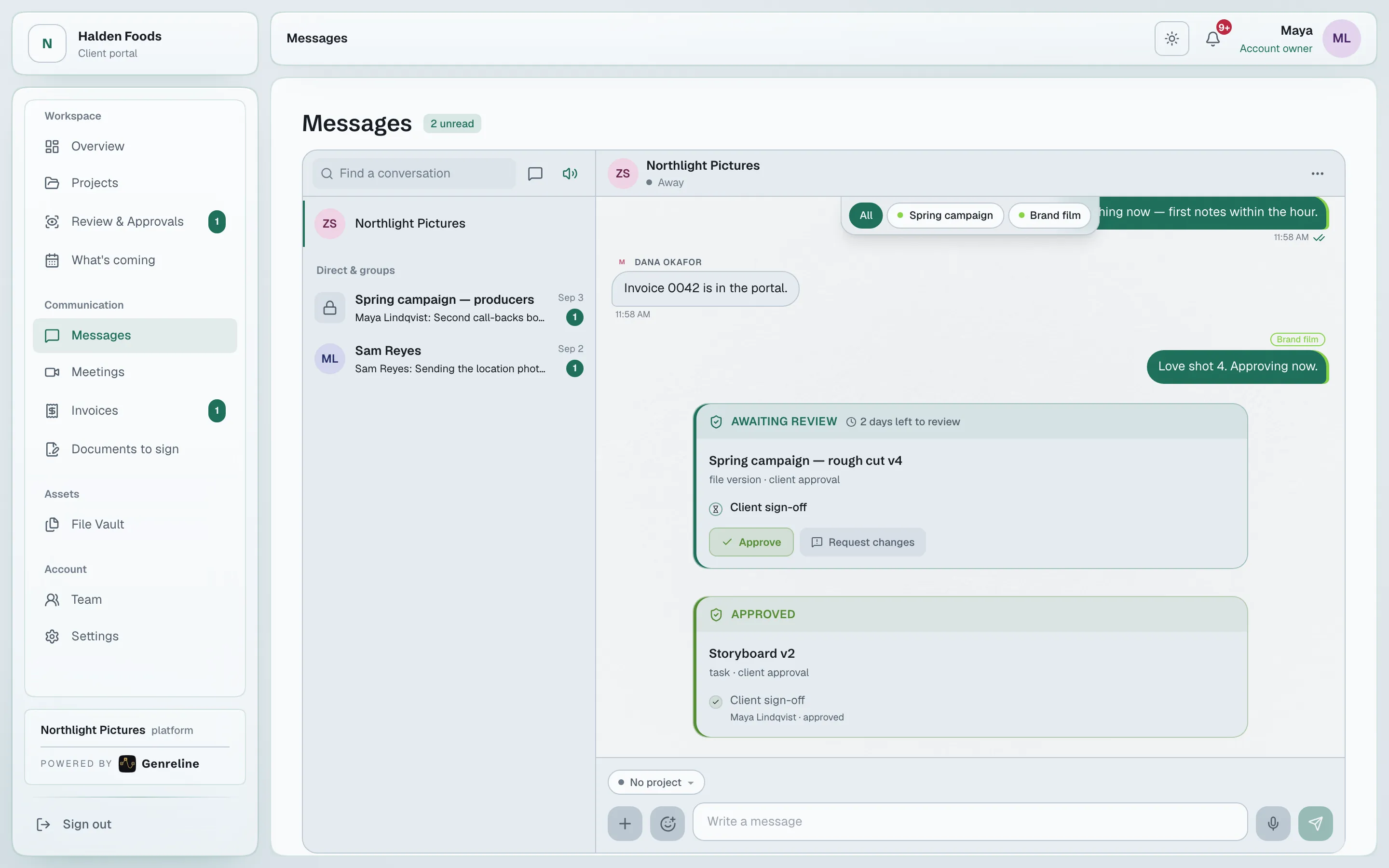The width and height of the screenshot is (1389, 868).
Task: Open Settings in sidebar
Action: pos(135,636)
